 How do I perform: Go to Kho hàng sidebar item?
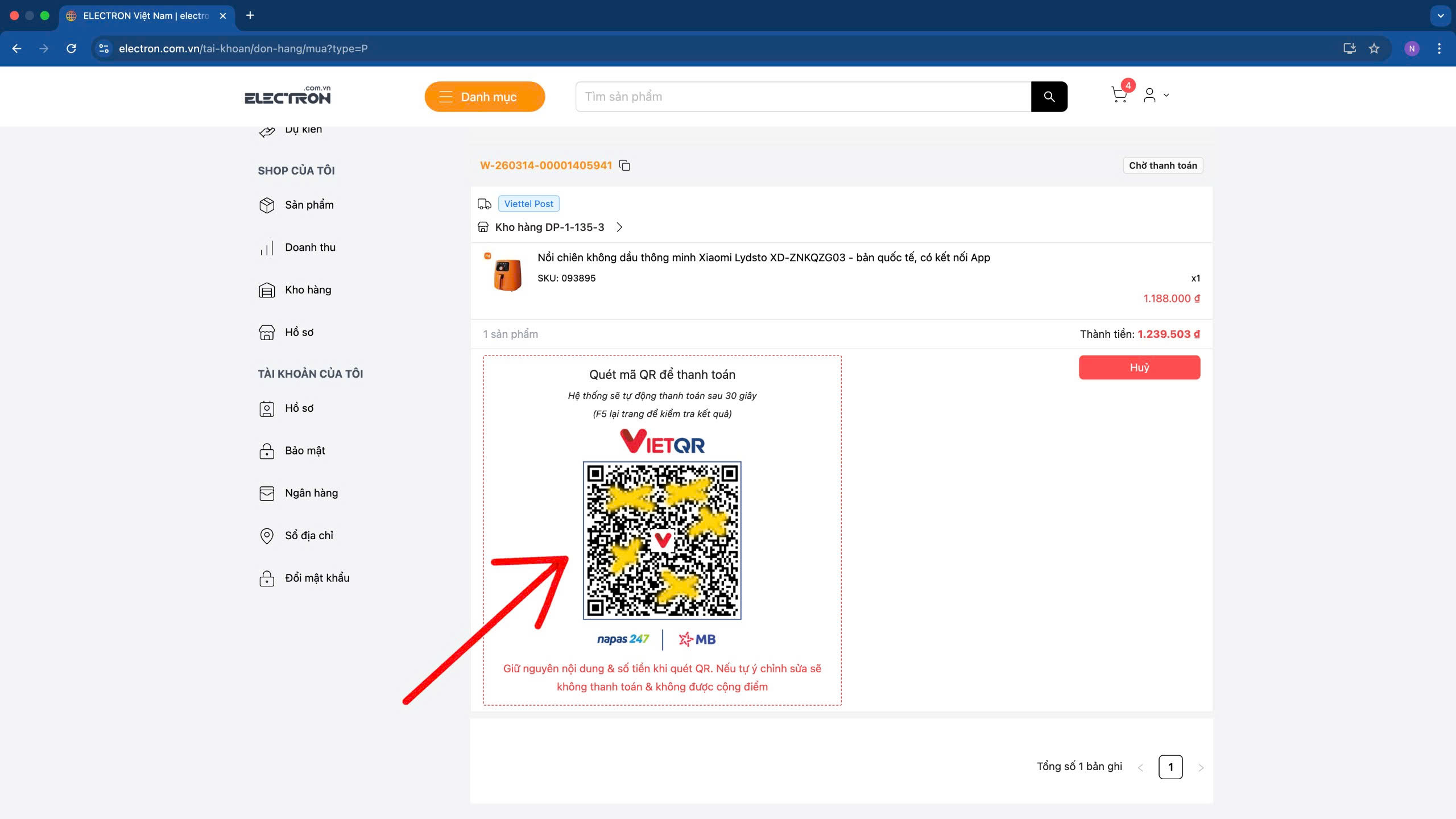pyautogui.click(x=308, y=290)
